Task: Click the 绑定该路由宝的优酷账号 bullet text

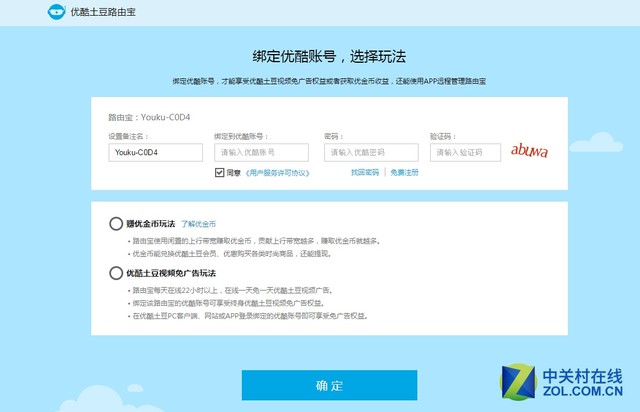Action: click(x=229, y=303)
